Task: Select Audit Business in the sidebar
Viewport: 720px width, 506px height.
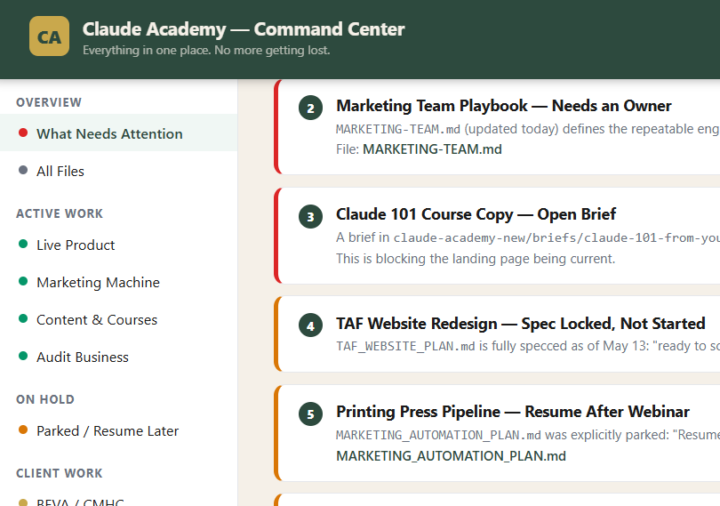Action: point(118,357)
